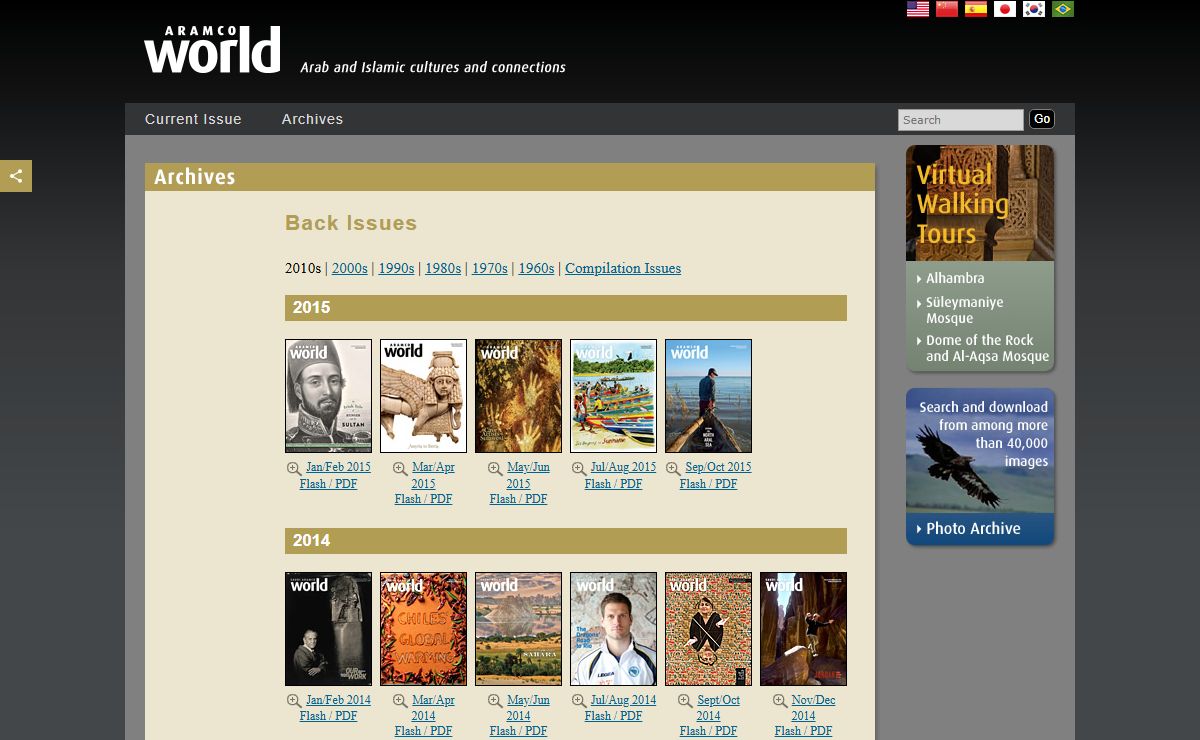Click the Sep/Oct 2015 issue link
The image size is (1200, 740).
[718, 467]
